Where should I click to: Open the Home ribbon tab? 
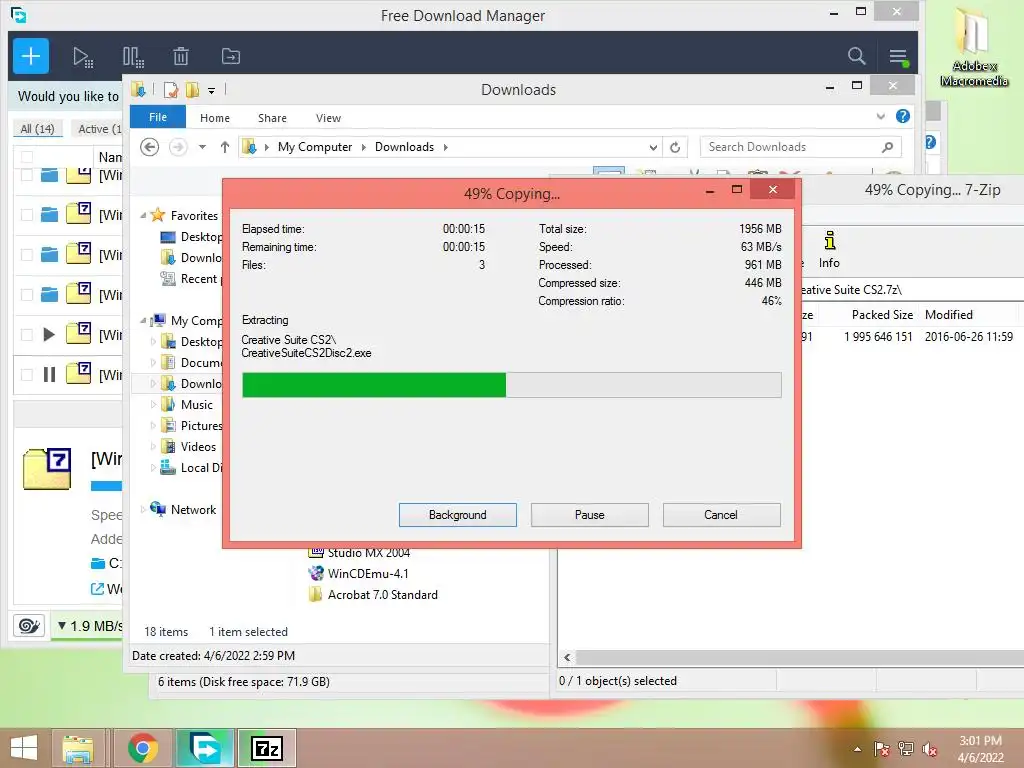coord(215,118)
